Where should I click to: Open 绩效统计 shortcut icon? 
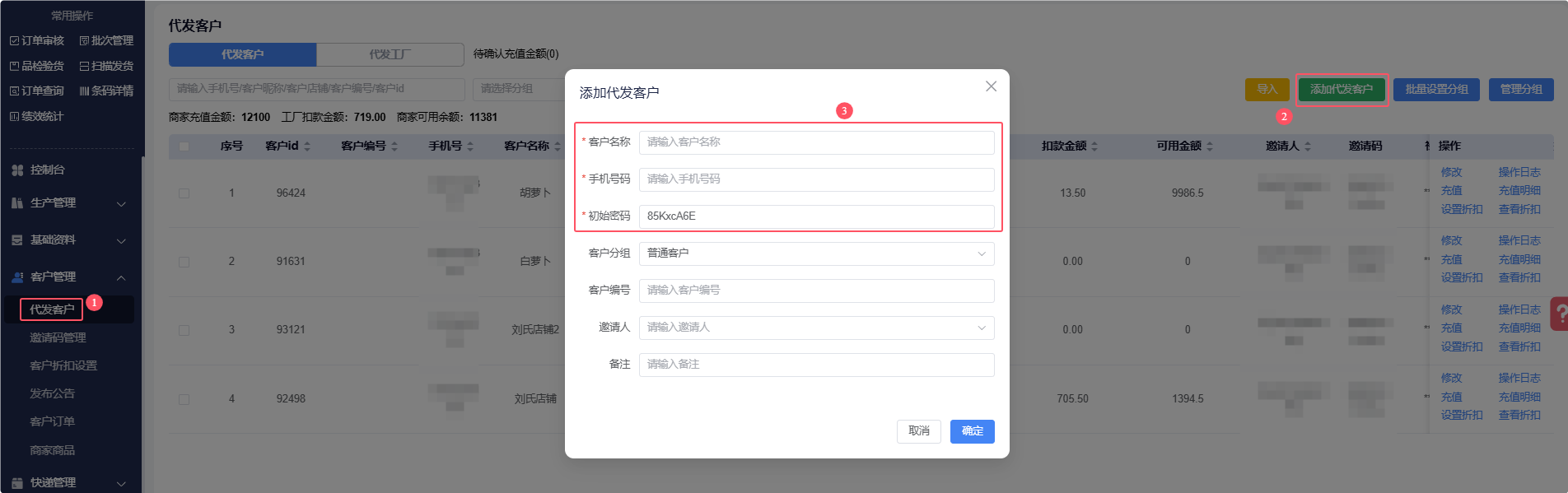tap(14, 116)
